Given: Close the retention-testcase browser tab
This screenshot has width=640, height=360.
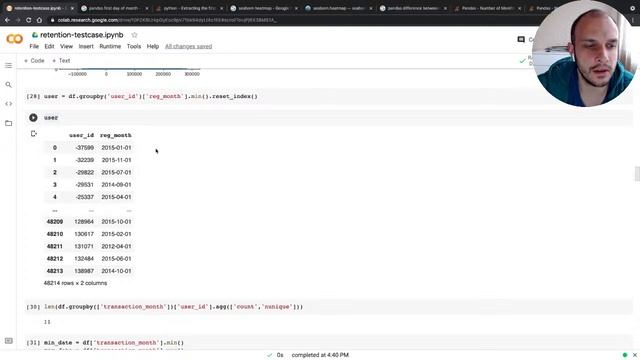Looking at the screenshot, I should 72,8.
